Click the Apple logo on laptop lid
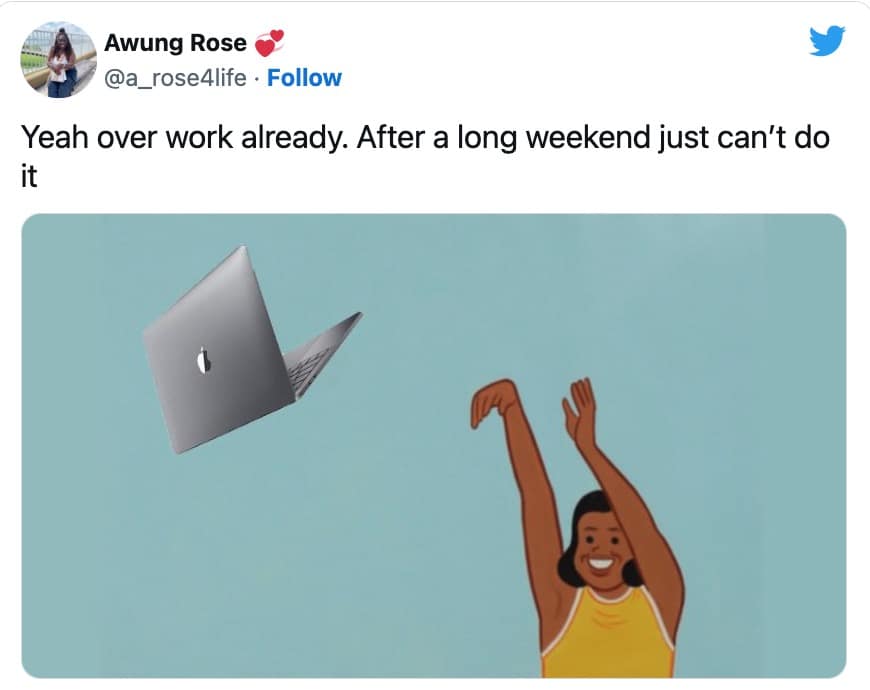The width and height of the screenshot is (870, 690). 204,360
